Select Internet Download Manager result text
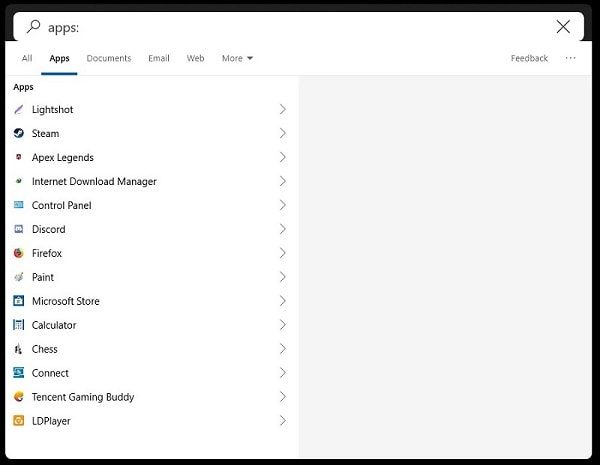The height and width of the screenshot is (465, 600). tap(94, 181)
